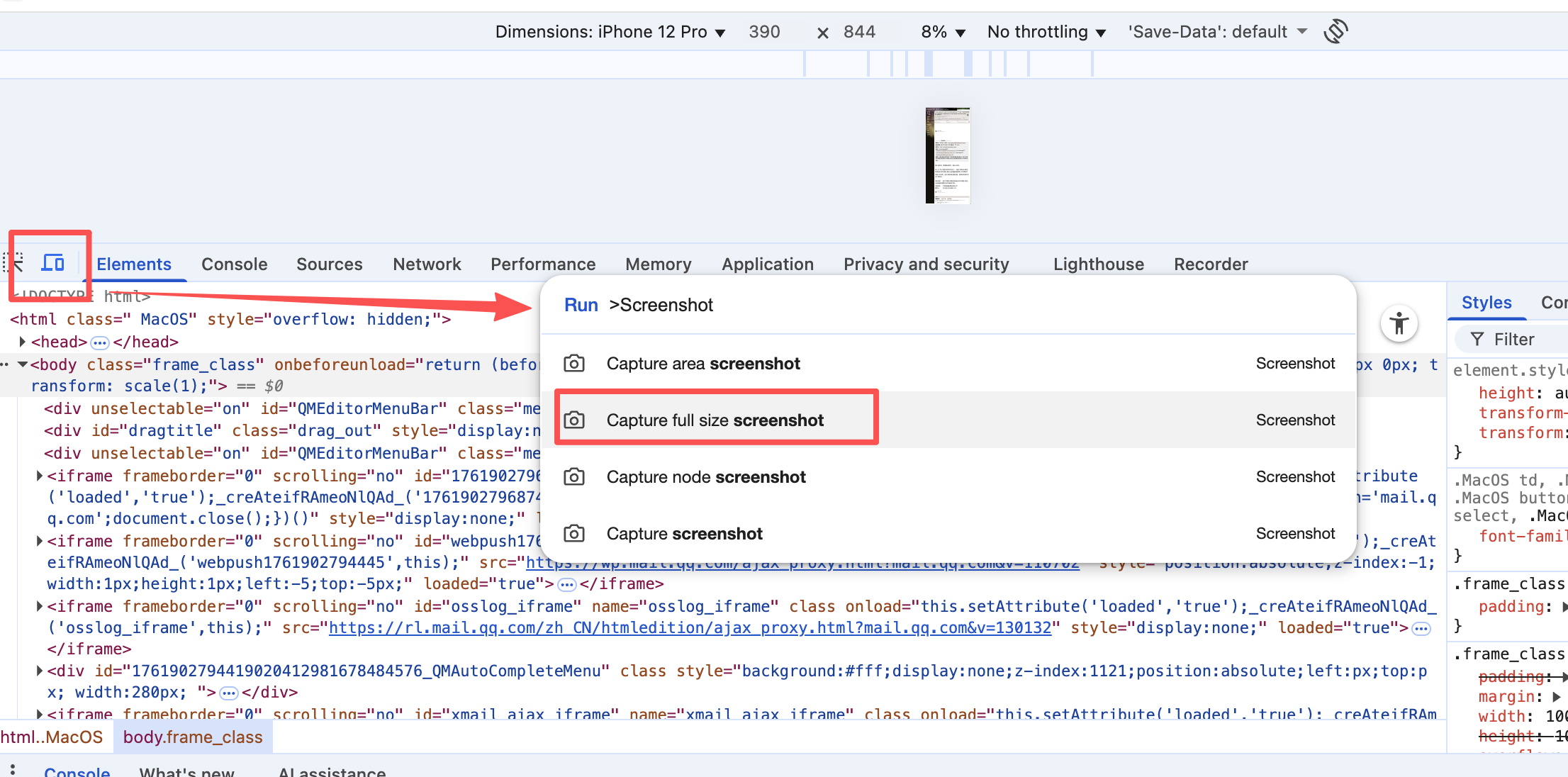The height and width of the screenshot is (777, 1568).
Task: Click the Filter funnel icon in Styles
Action: point(1477,340)
